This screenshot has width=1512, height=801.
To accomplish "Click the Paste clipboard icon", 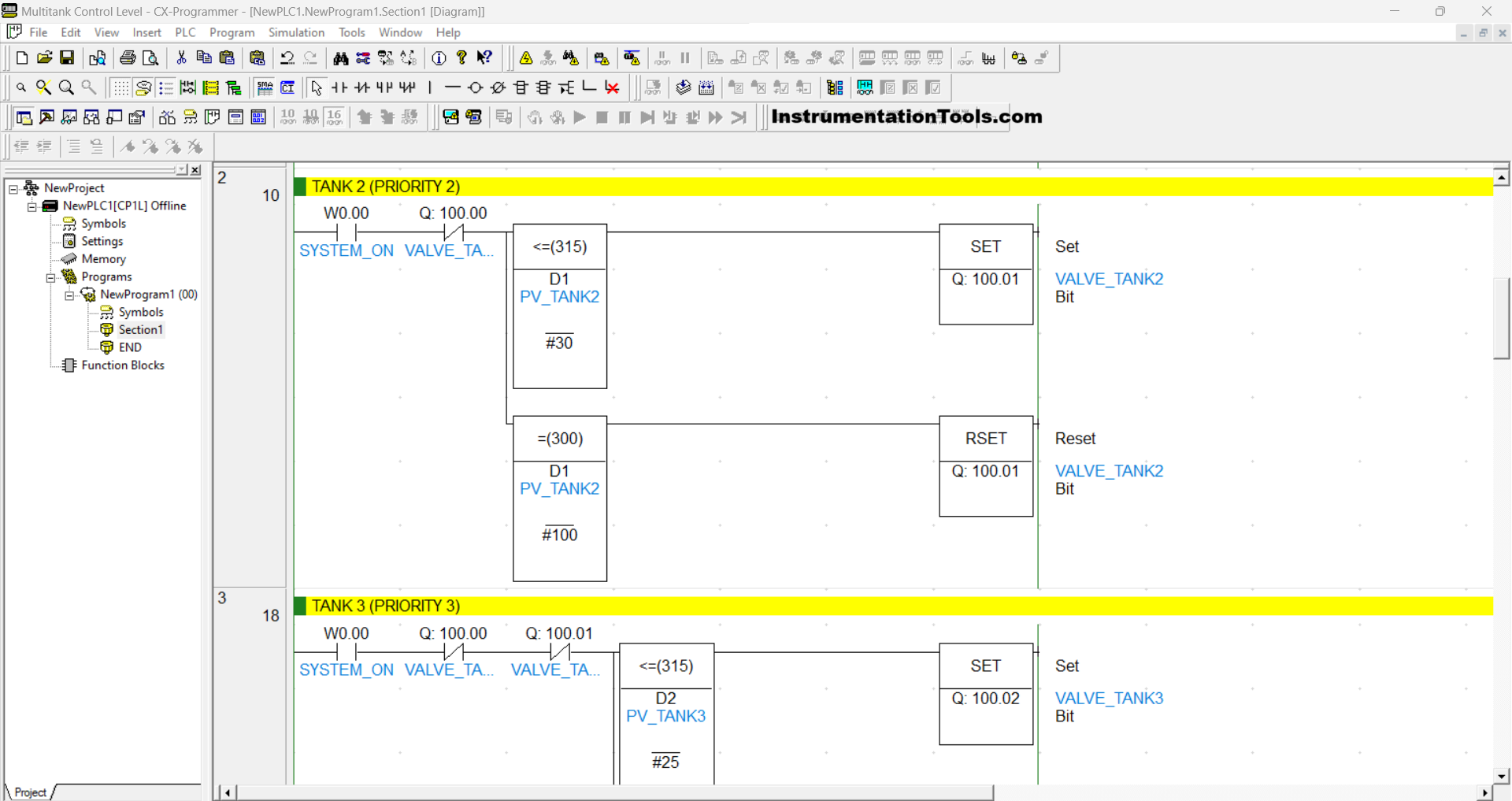I will point(227,58).
